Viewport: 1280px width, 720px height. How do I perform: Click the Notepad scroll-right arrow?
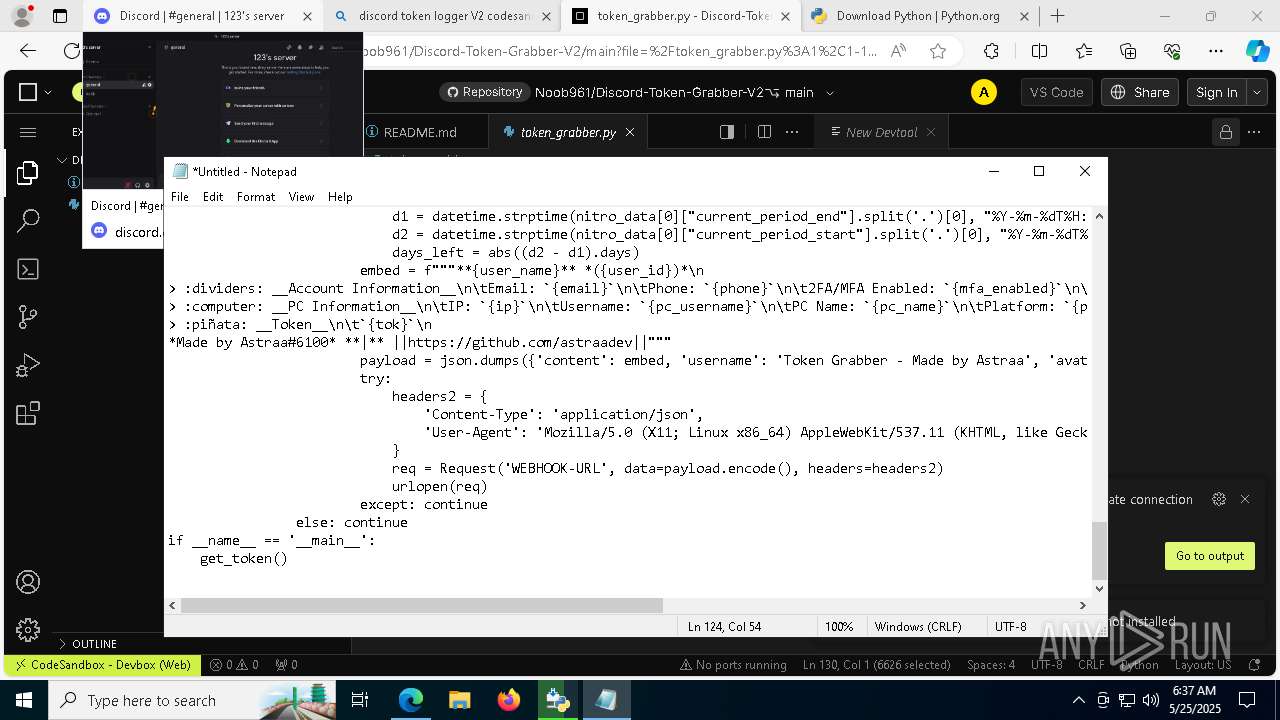(1082, 605)
